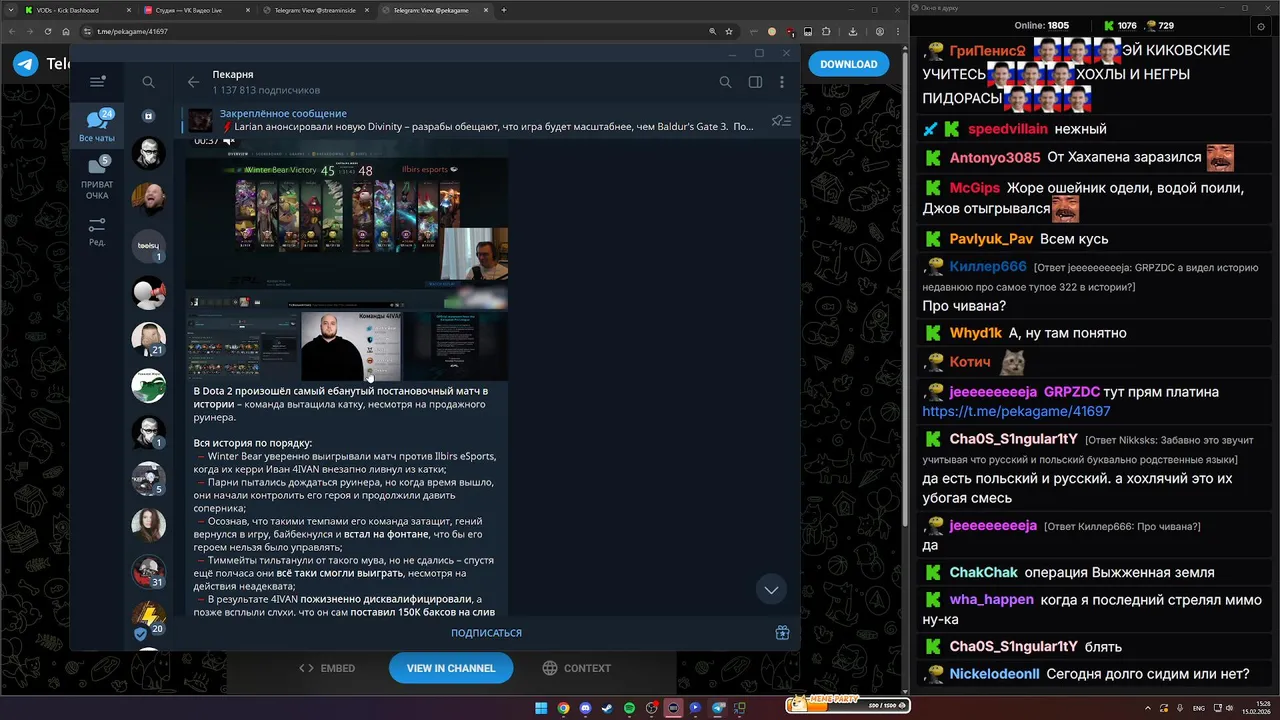Open the gift icon beside ПОДПИСАТЬСЯ
This screenshot has width=1280, height=720.
783,632
